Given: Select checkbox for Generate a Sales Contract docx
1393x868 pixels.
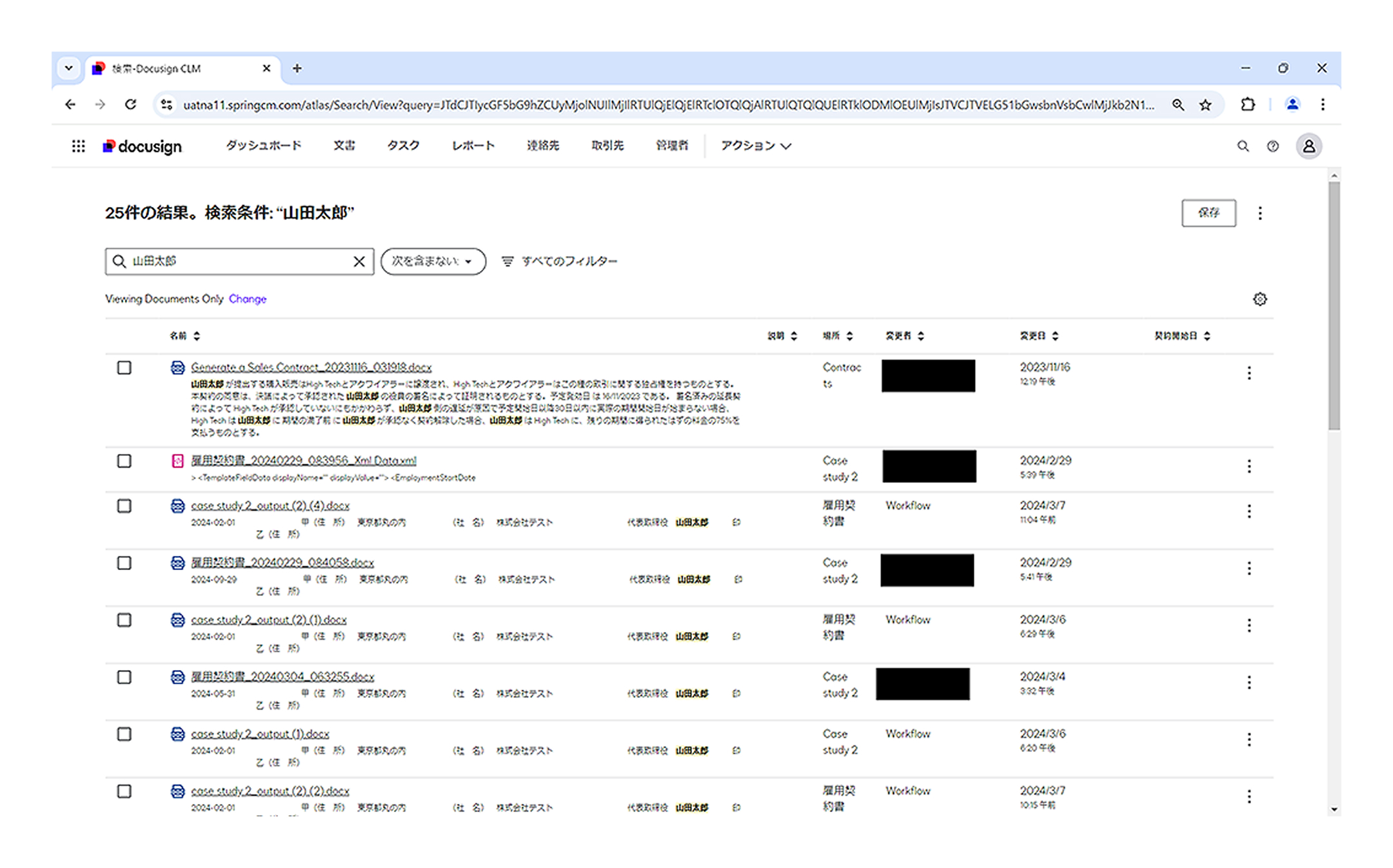Looking at the screenshot, I should pyautogui.click(x=124, y=368).
